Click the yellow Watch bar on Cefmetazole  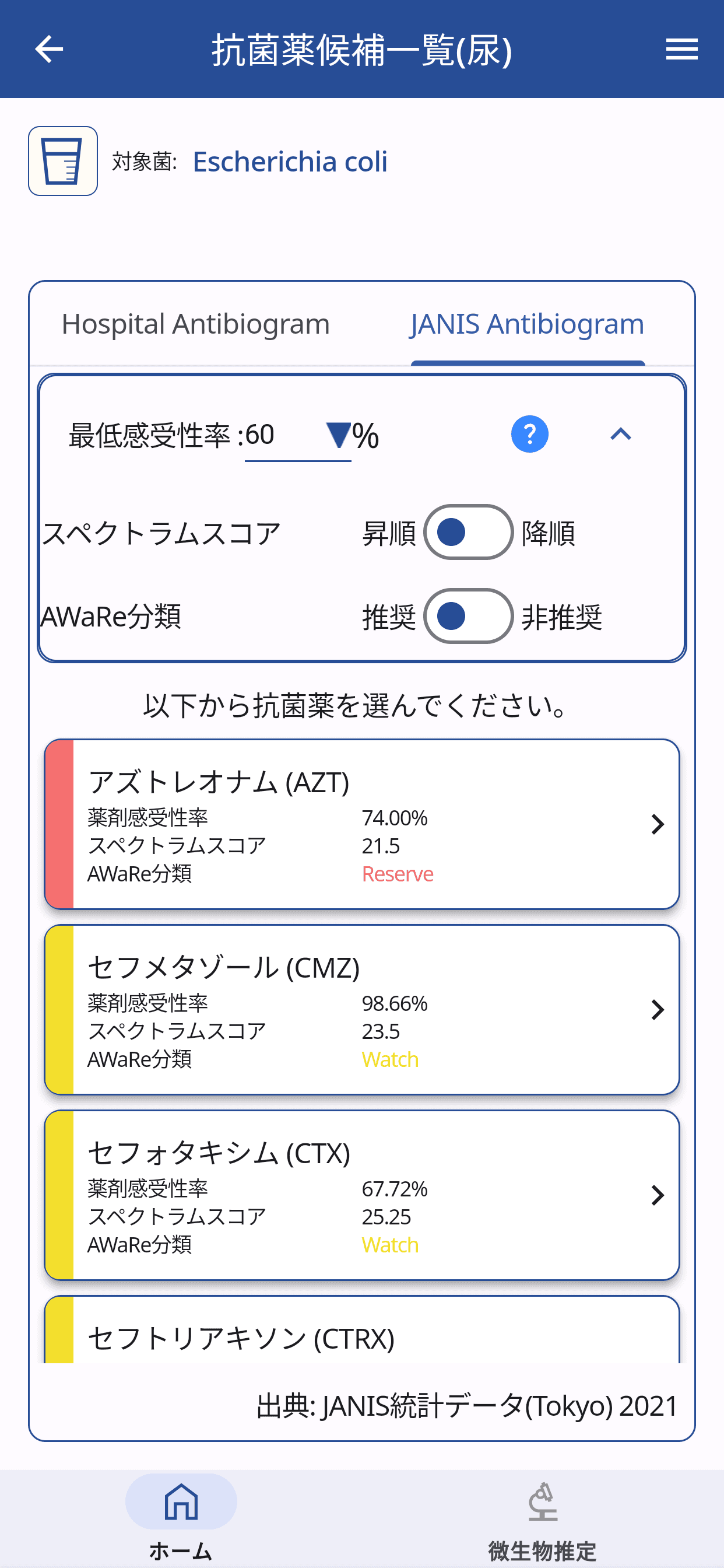click(x=59, y=1010)
